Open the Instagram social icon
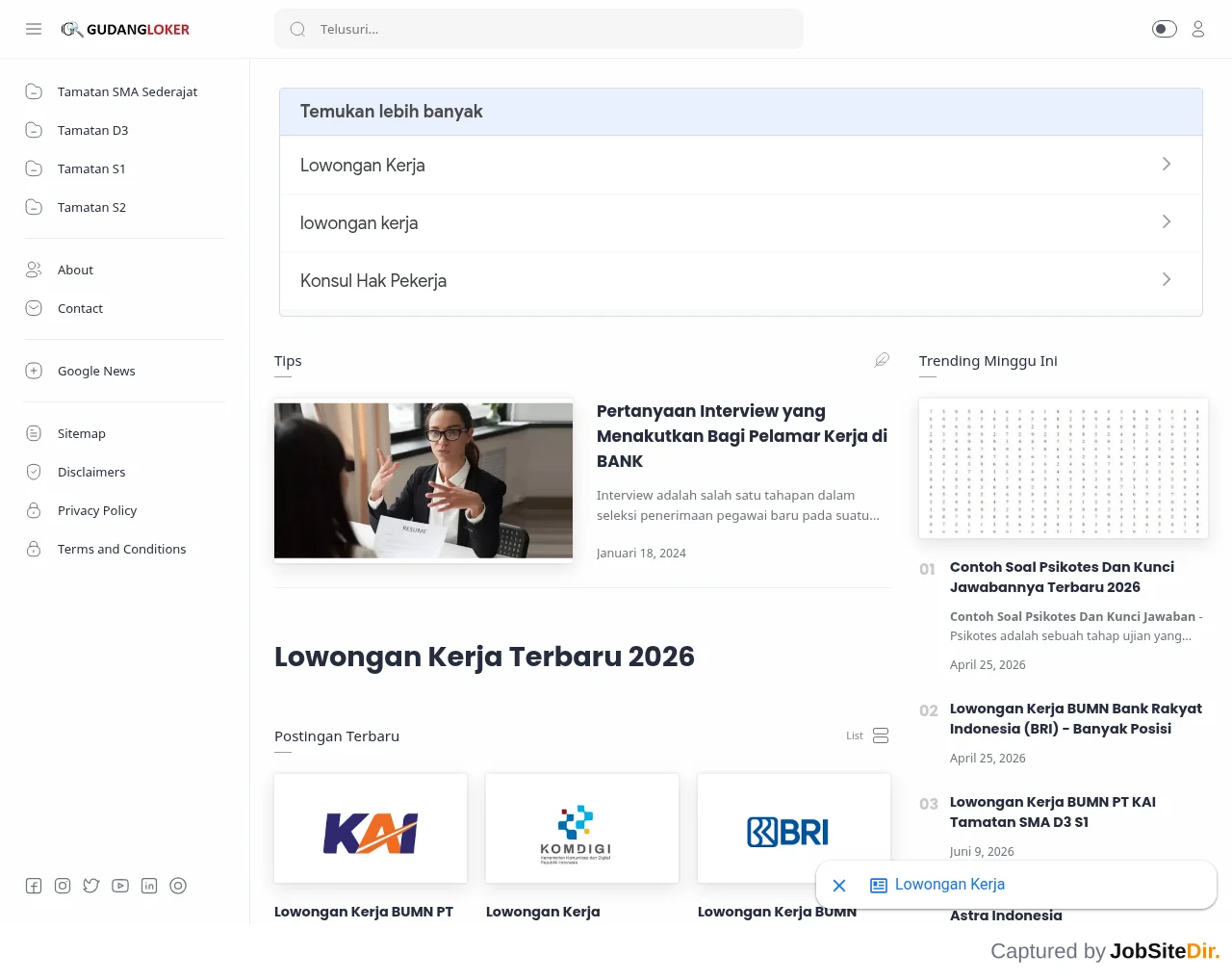The width and height of the screenshot is (1232, 980). click(63, 886)
